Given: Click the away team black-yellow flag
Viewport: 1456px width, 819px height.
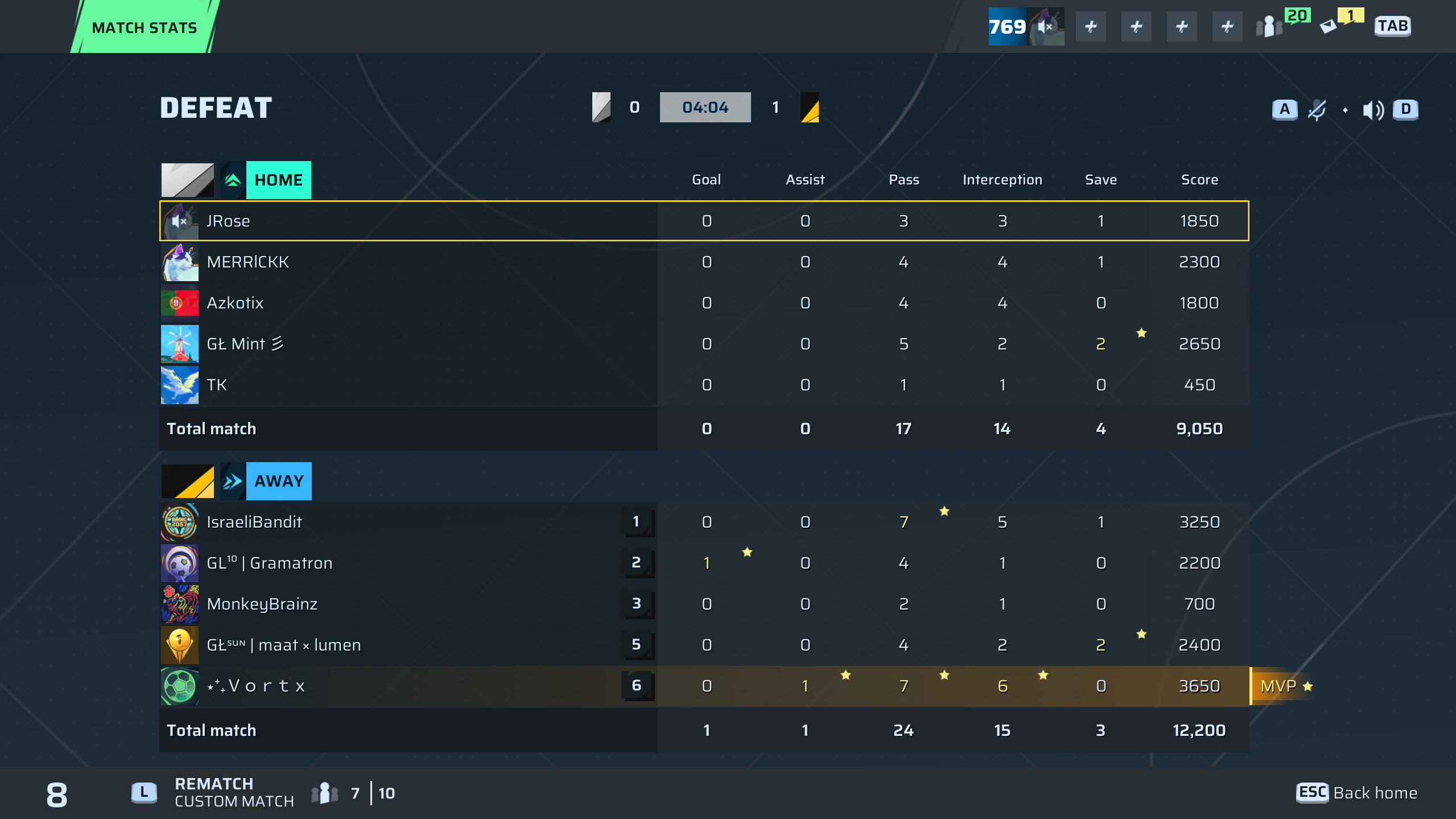Looking at the screenshot, I should [x=188, y=481].
